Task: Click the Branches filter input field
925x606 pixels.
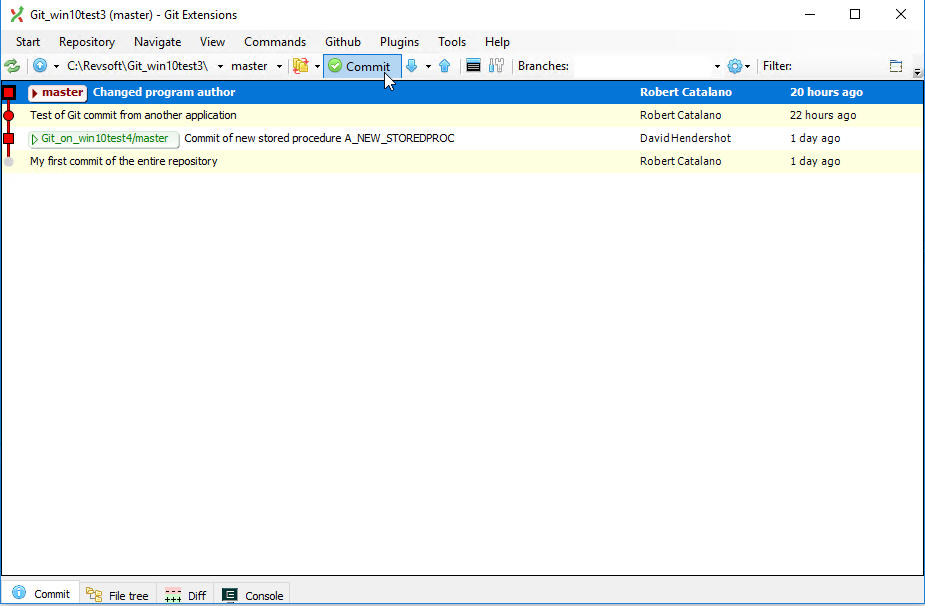Action: [x=641, y=66]
